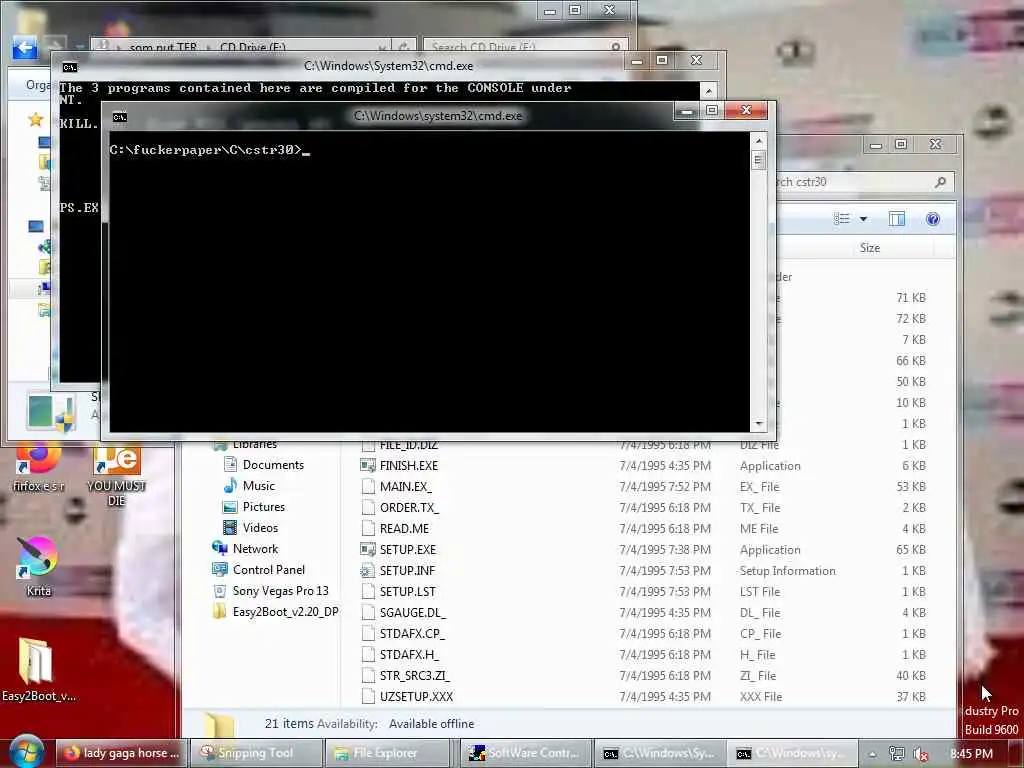Image resolution: width=1024 pixels, height=768 pixels.
Task: Select FINISH.EXE file icon
Action: click(368, 466)
